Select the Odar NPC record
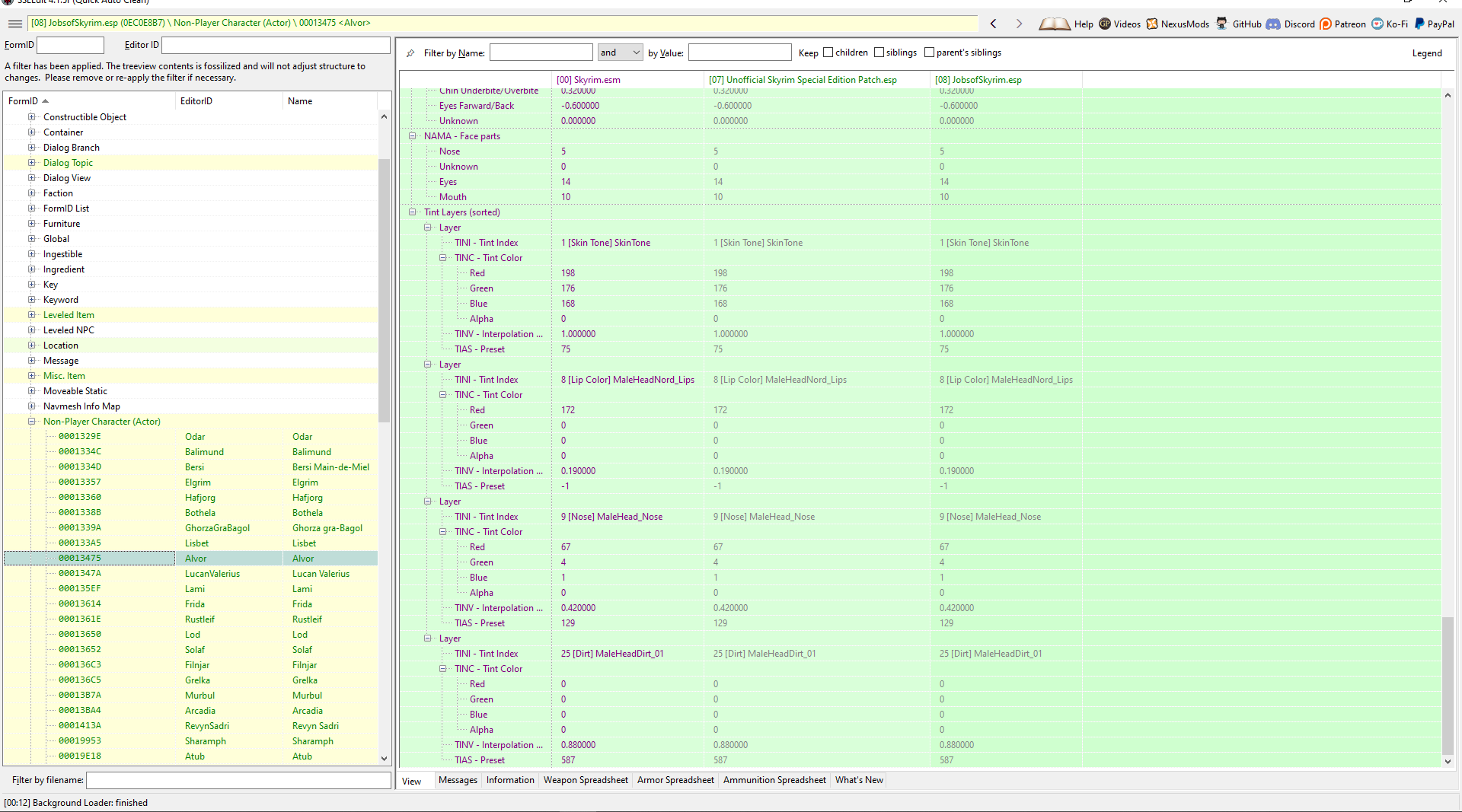 coord(190,437)
